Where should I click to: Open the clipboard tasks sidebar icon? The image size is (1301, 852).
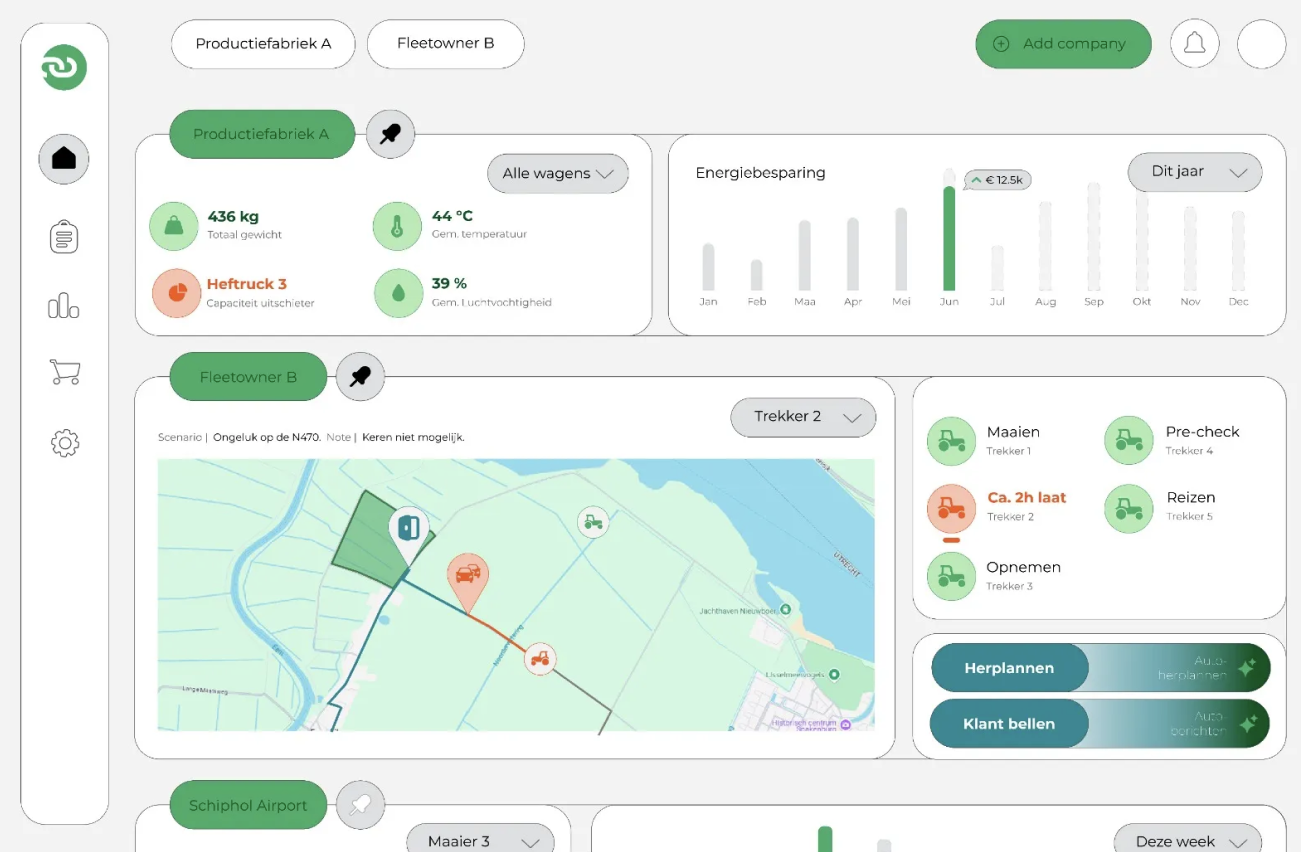64,237
